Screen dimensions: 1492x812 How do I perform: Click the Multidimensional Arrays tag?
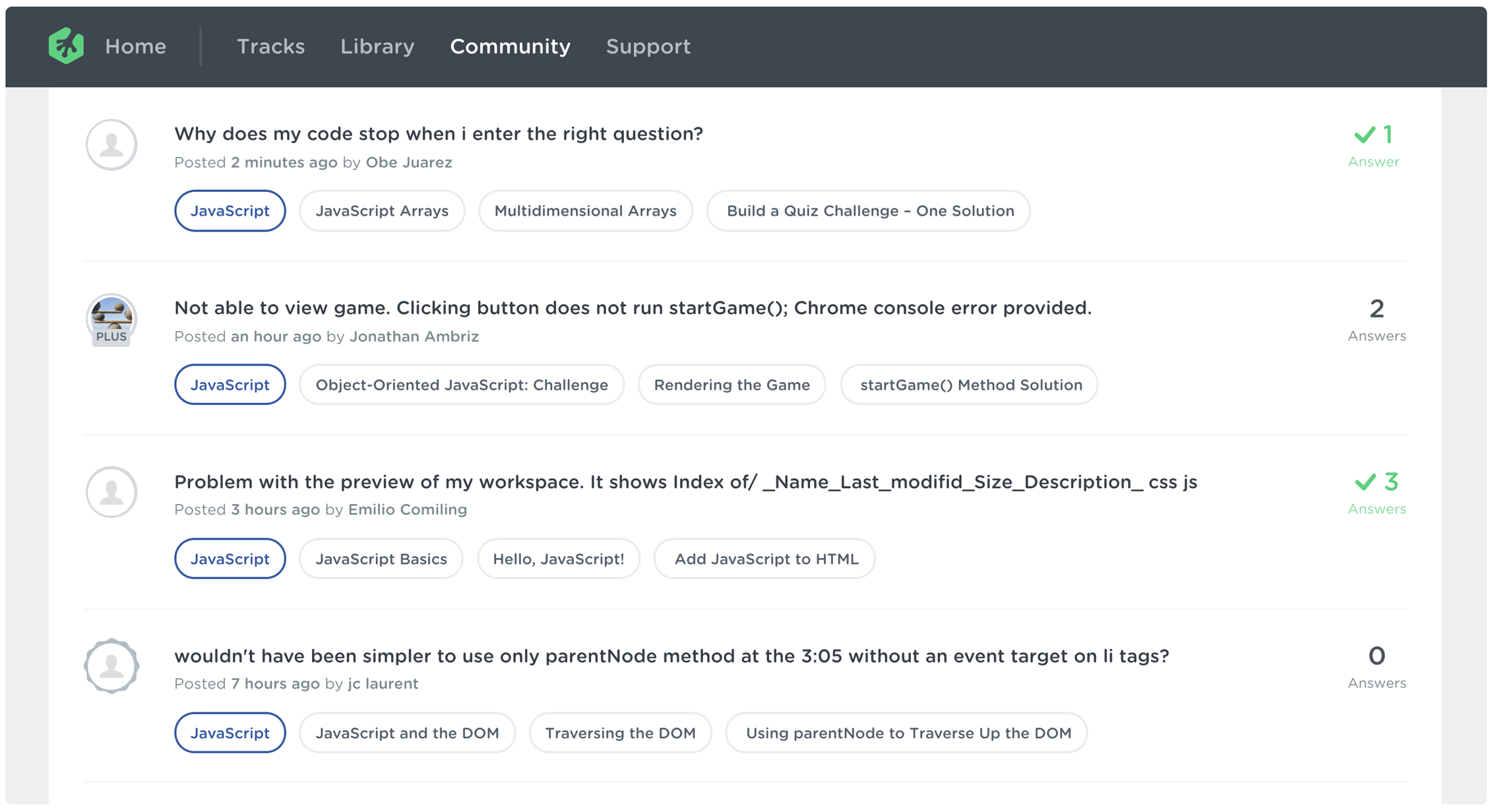pos(585,211)
